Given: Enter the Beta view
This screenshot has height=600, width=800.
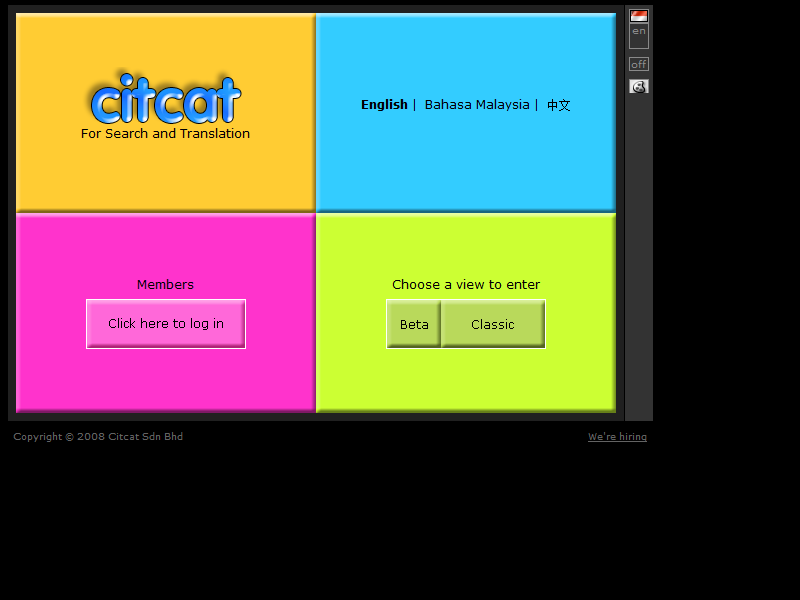Looking at the screenshot, I should tap(414, 324).
